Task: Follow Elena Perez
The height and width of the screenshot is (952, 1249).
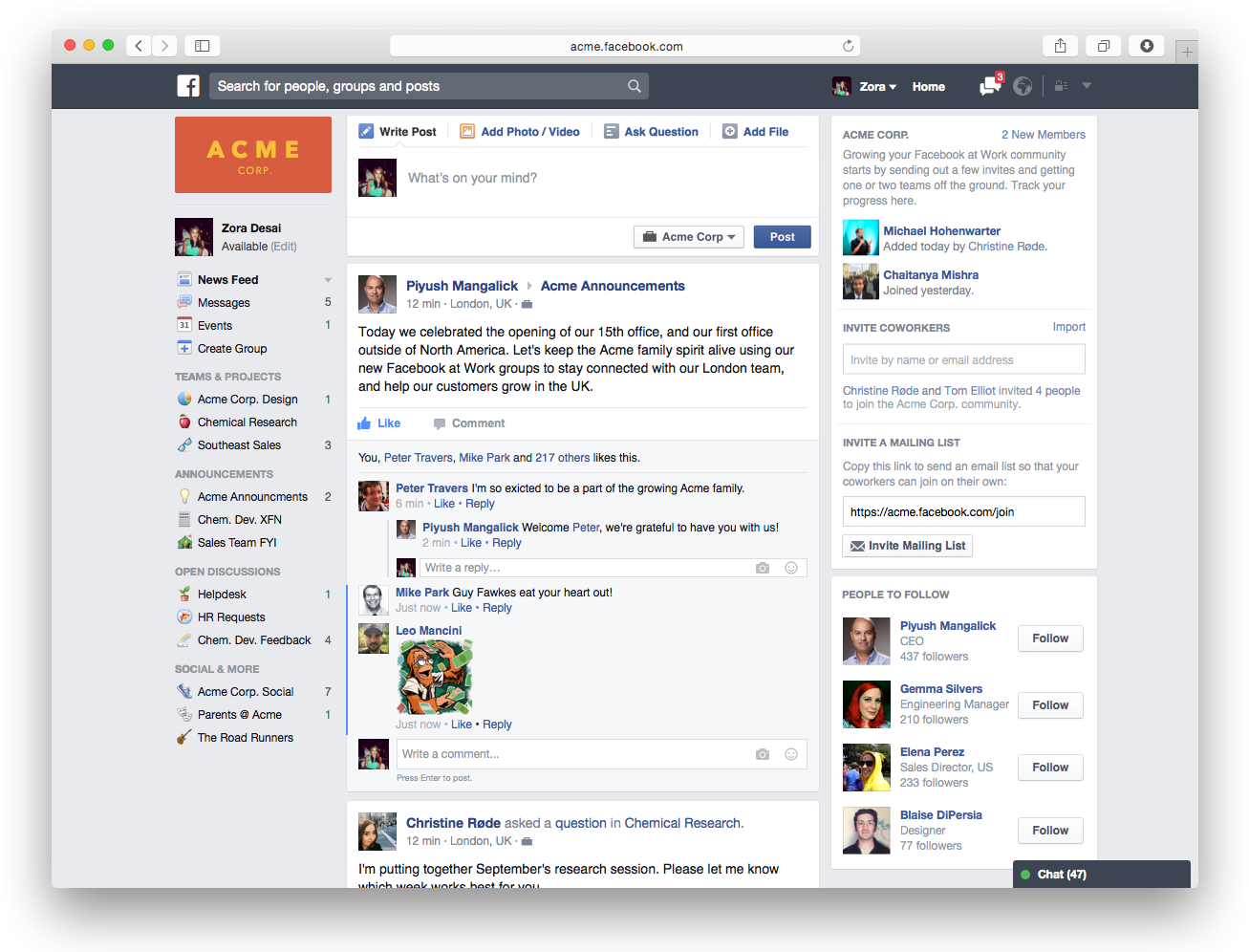Action: tap(1050, 768)
